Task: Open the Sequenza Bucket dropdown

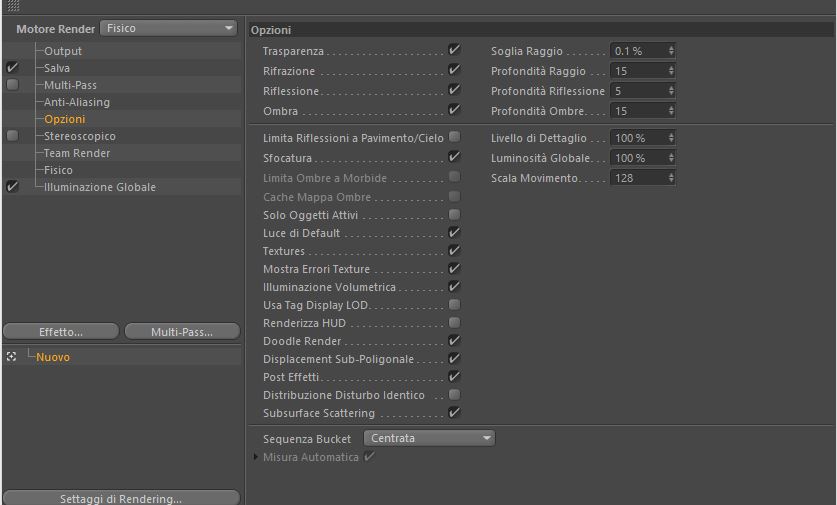Action: tap(429, 438)
